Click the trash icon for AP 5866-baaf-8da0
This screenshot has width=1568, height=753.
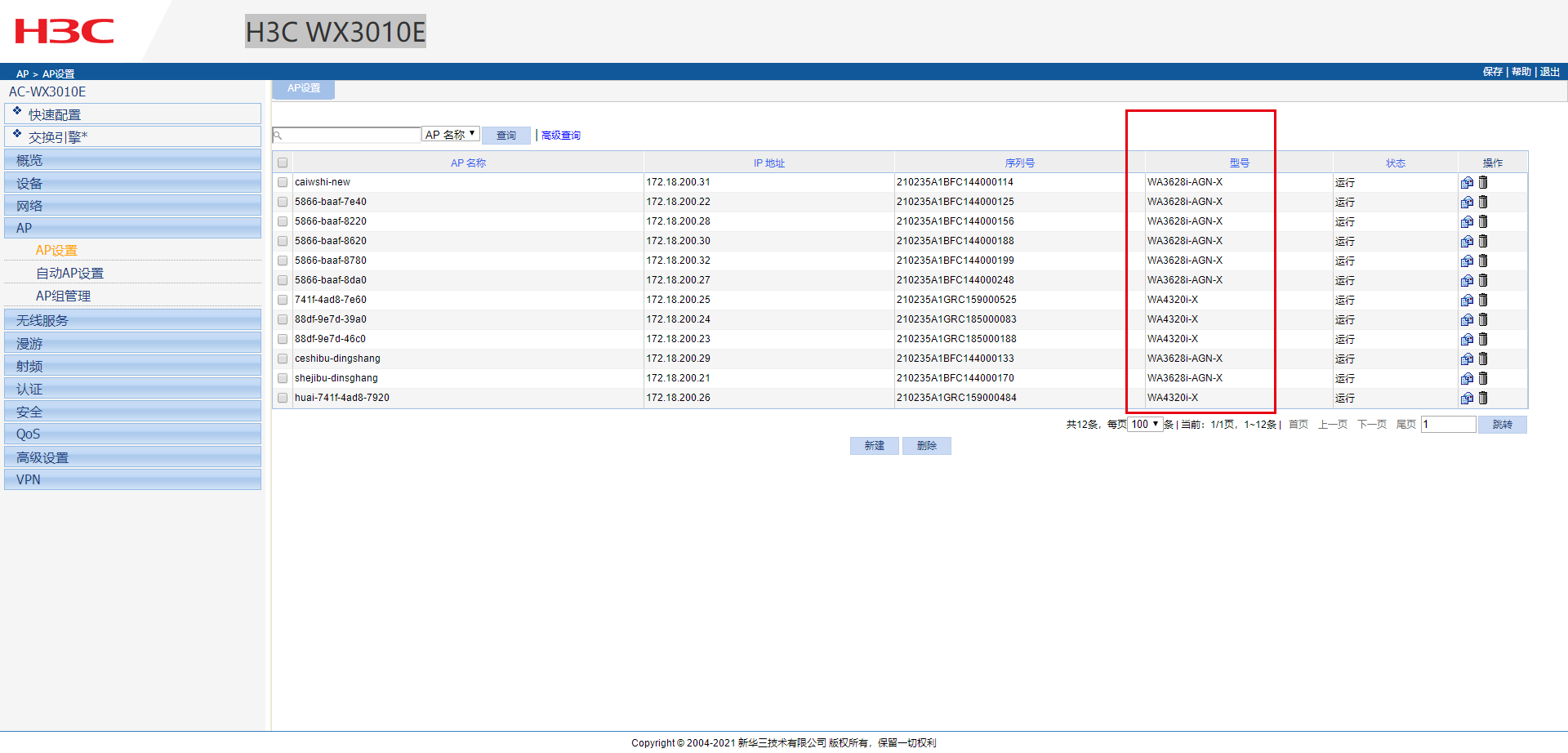(x=1483, y=280)
